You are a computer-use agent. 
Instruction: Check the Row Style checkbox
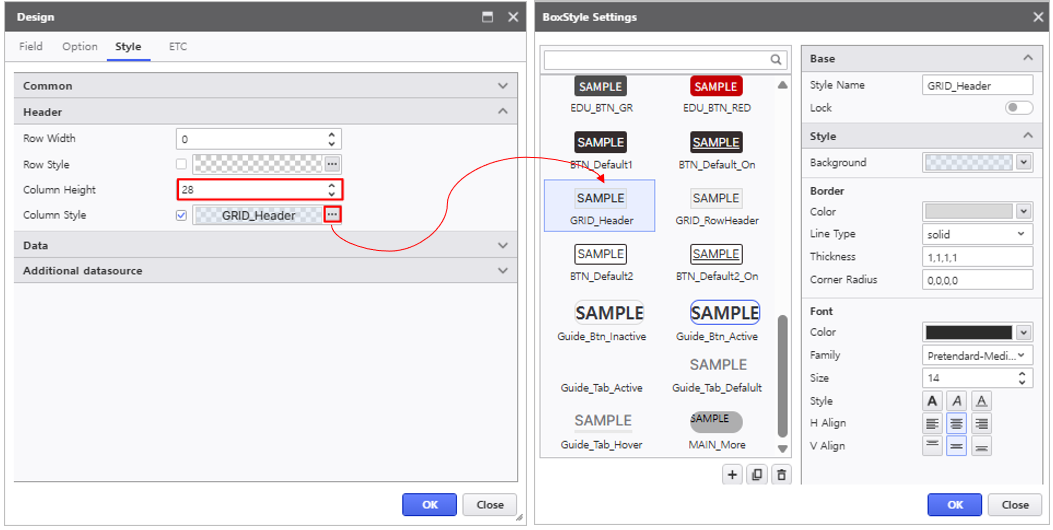(x=181, y=164)
